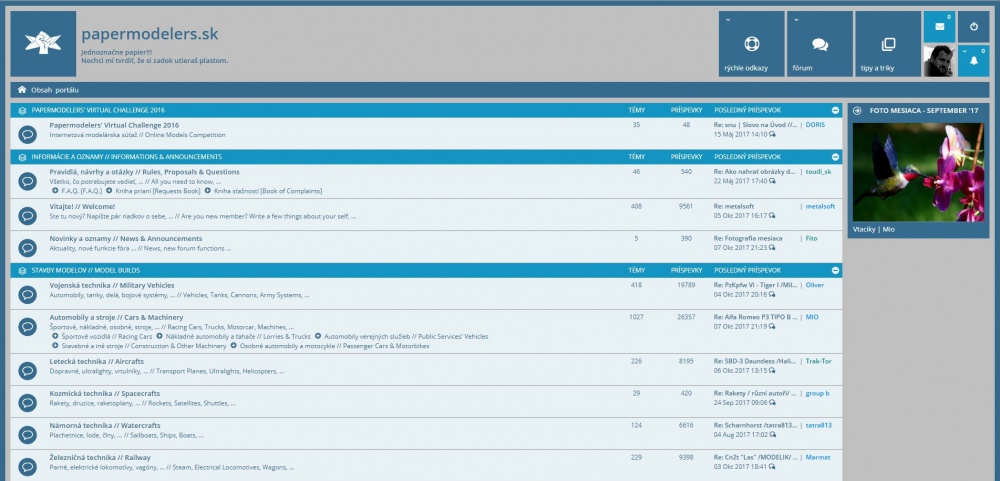This screenshot has width=1000, height=481.
Task: Click forum icon beside Námorná technika
Action: [27, 434]
